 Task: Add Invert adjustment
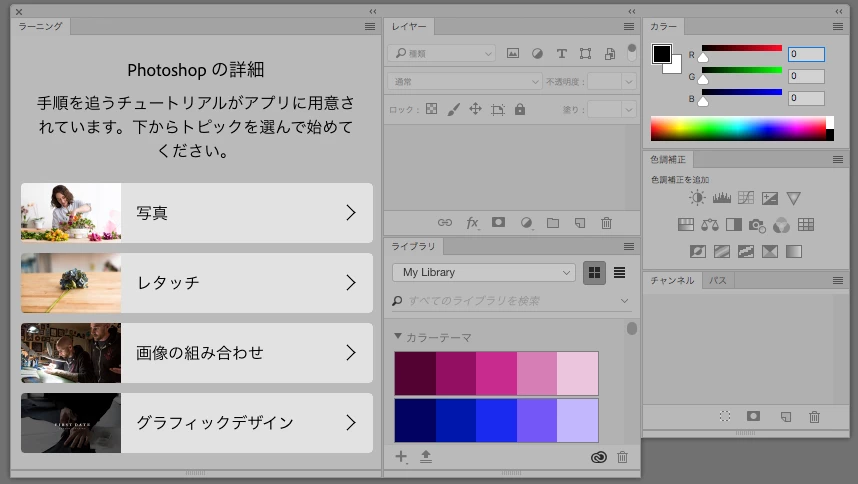click(698, 251)
